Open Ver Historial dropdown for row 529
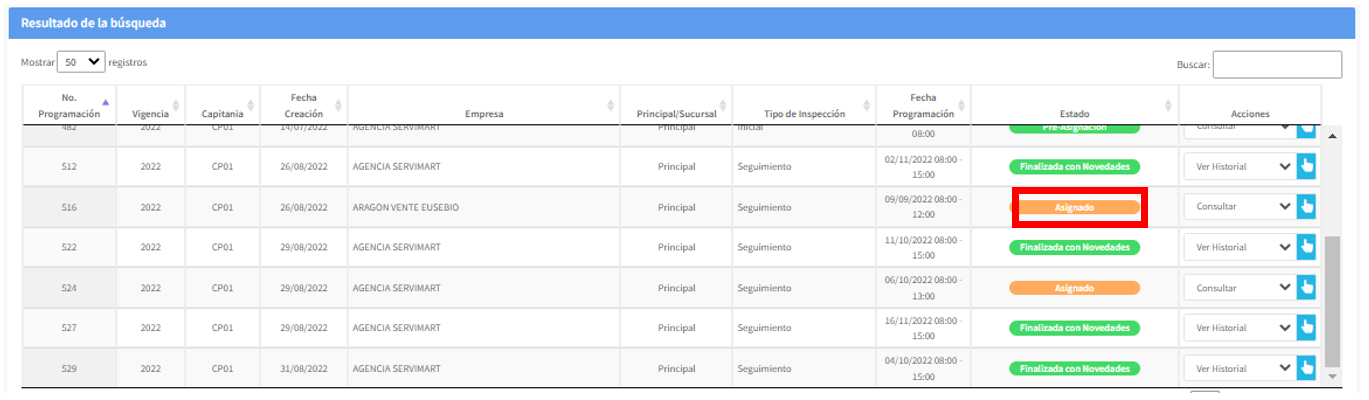The width and height of the screenshot is (1369, 400). [1239, 368]
